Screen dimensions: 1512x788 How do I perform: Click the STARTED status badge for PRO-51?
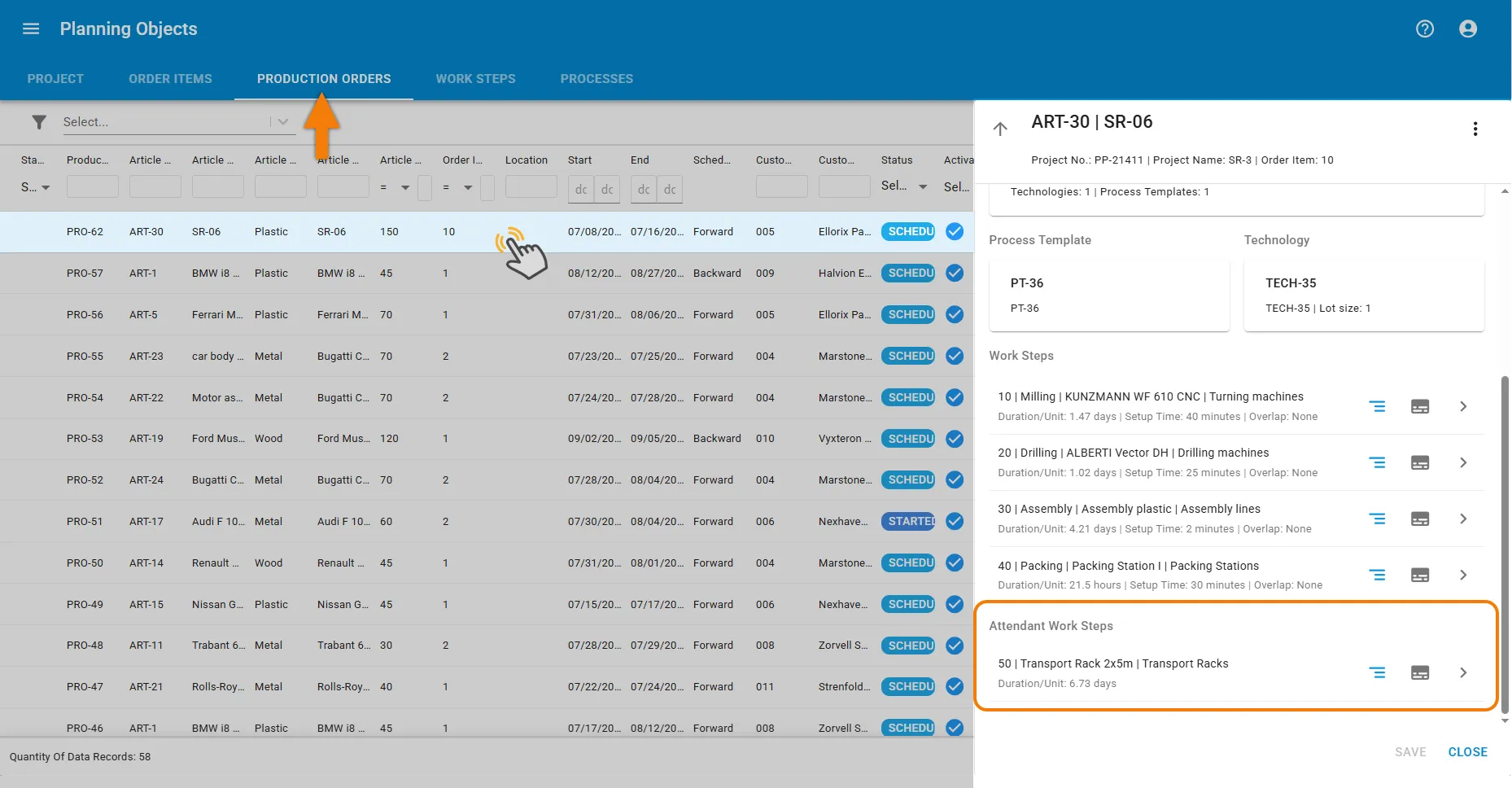coord(909,521)
